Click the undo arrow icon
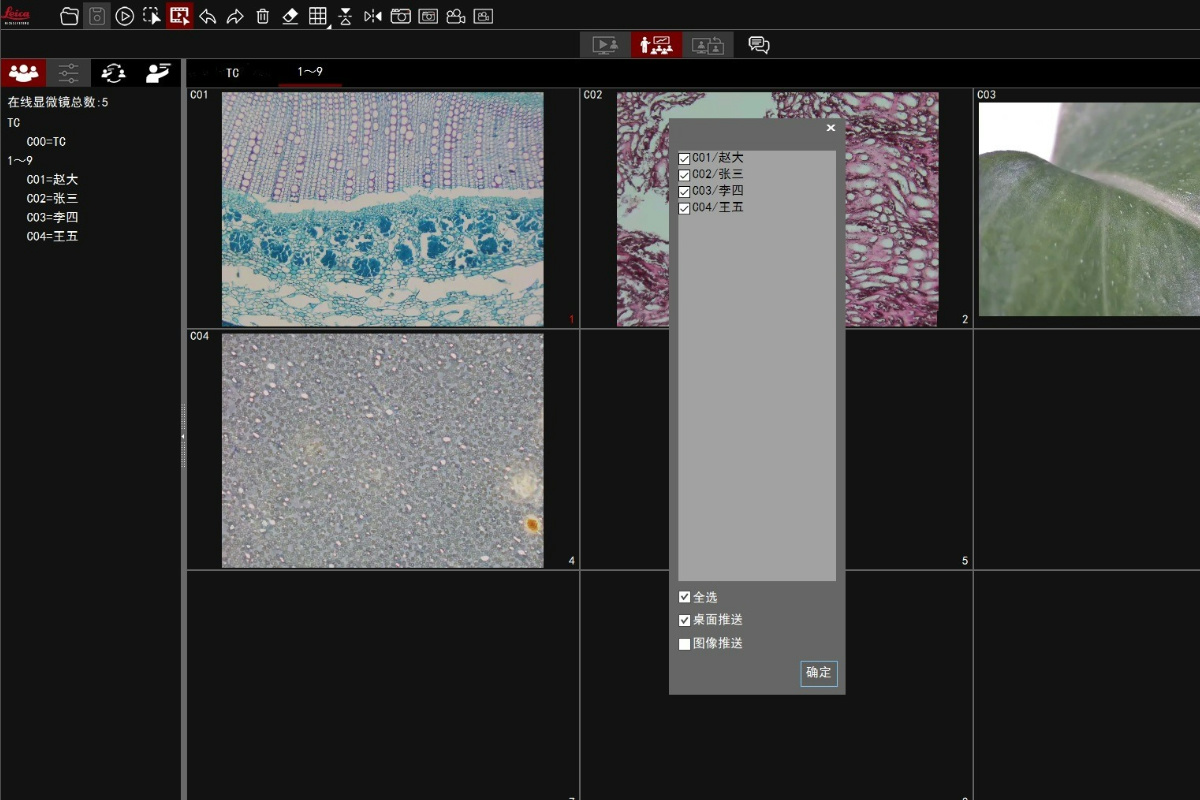Image resolution: width=1200 pixels, height=800 pixels. (x=207, y=16)
